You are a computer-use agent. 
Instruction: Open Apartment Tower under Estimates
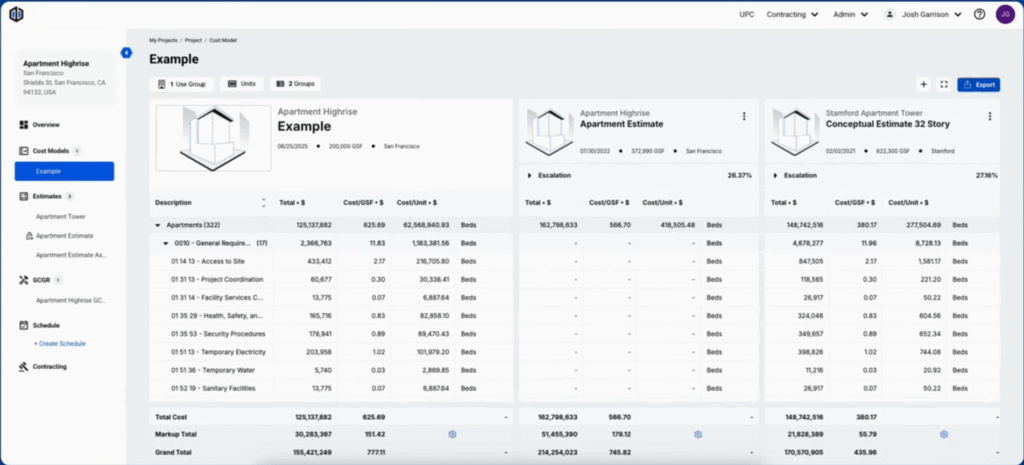click(x=61, y=216)
